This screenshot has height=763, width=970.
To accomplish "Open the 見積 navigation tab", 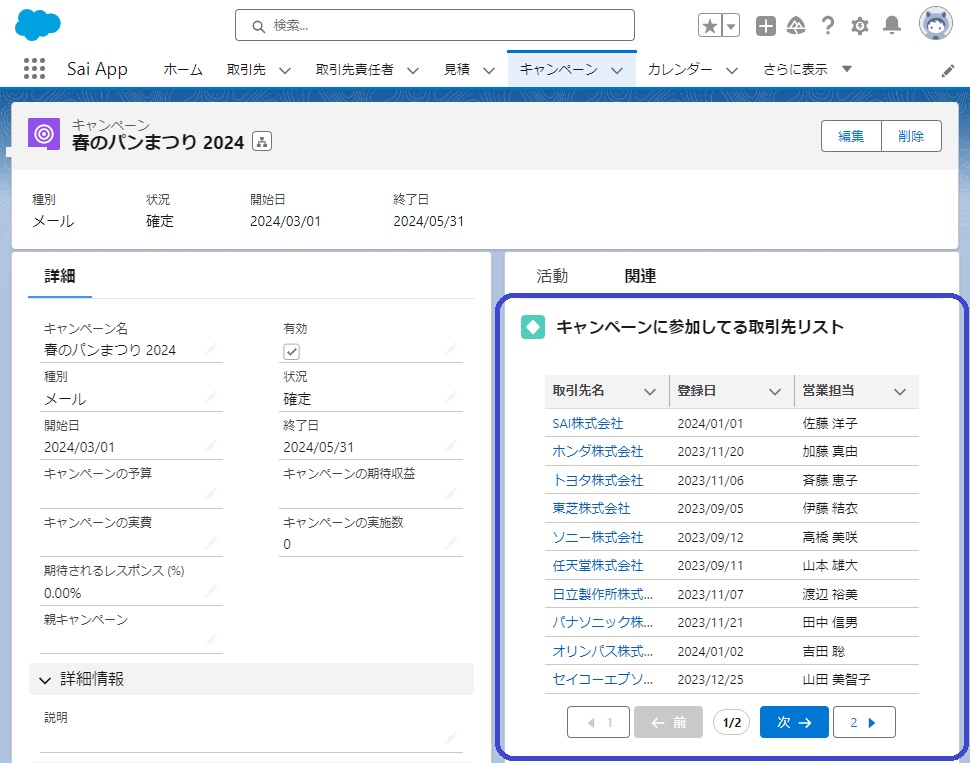I will click(457, 69).
